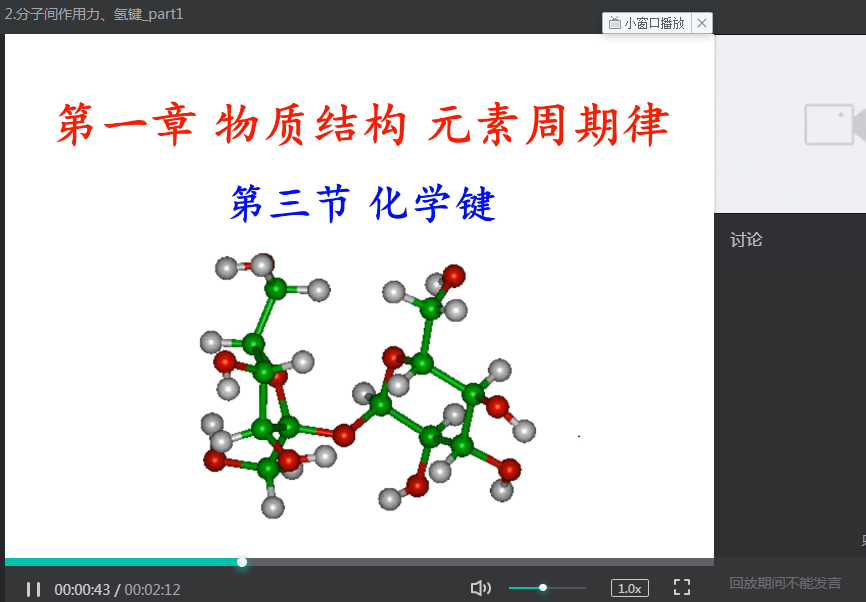Pause the video playback
This screenshot has height=602, width=866.
pyautogui.click(x=33, y=589)
